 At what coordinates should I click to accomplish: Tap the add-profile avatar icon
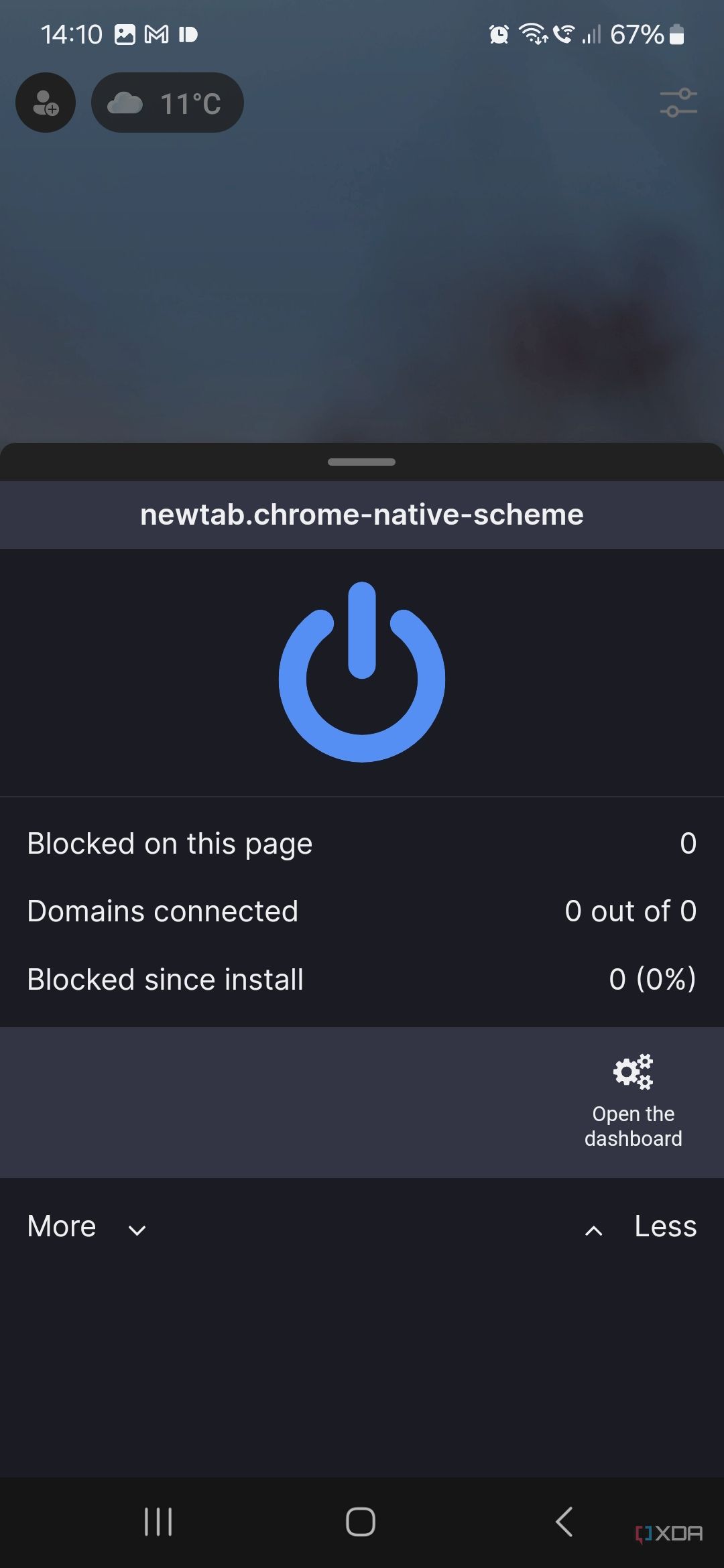point(45,102)
